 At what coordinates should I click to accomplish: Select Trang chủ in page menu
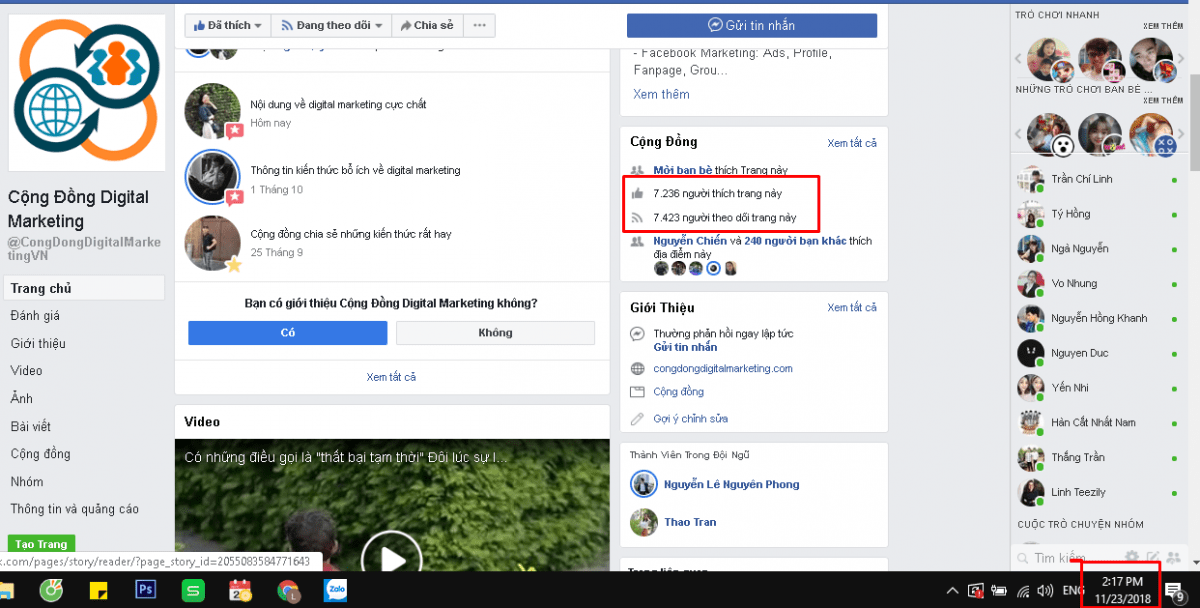click(x=83, y=288)
